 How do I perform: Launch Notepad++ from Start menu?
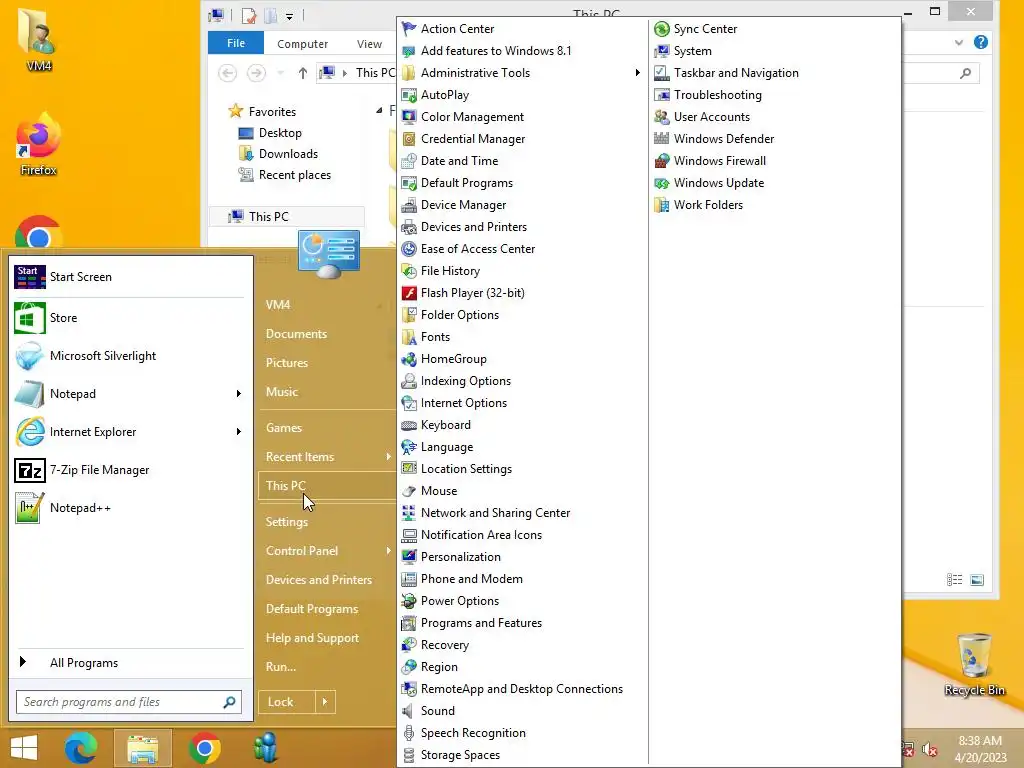tap(129, 508)
